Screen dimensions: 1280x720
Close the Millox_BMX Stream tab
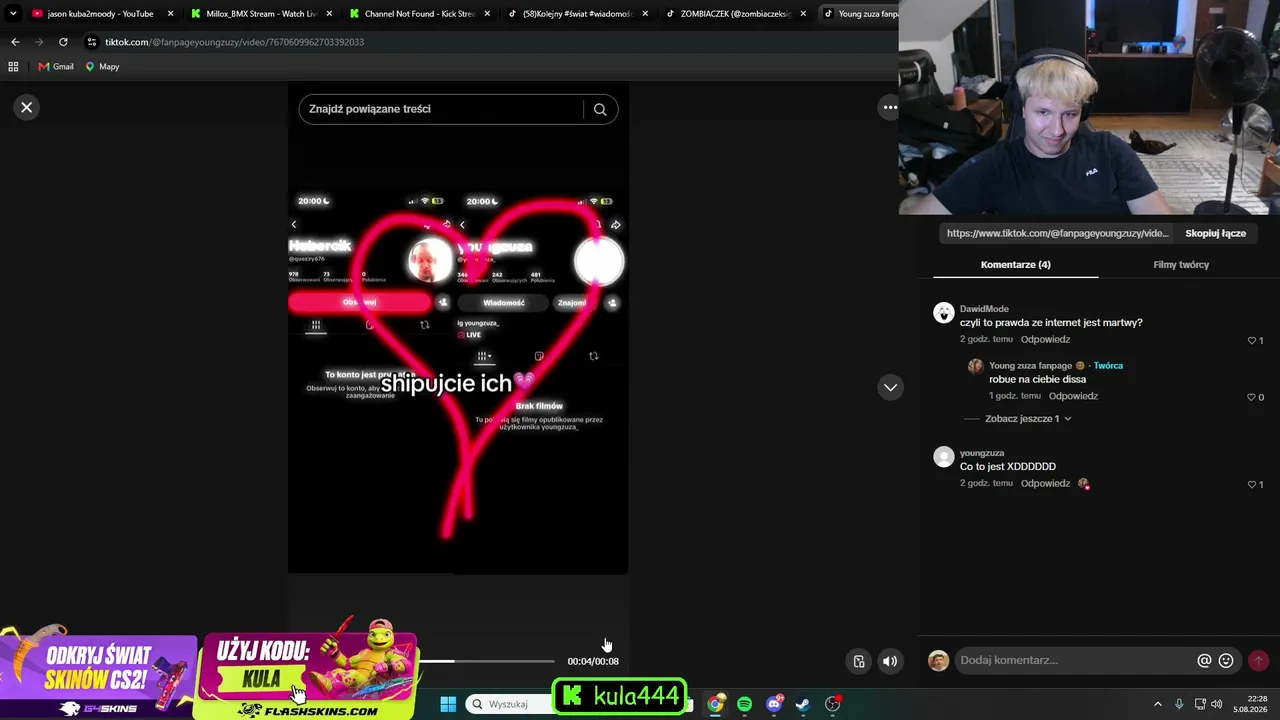tap(329, 14)
